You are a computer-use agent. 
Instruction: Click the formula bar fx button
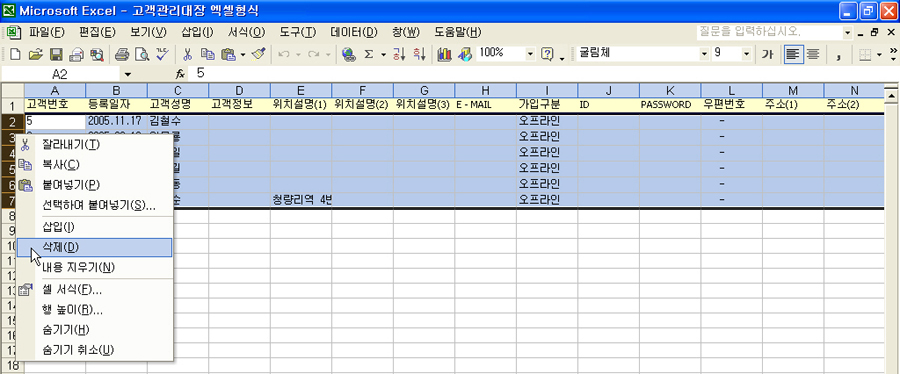tap(180, 74)
